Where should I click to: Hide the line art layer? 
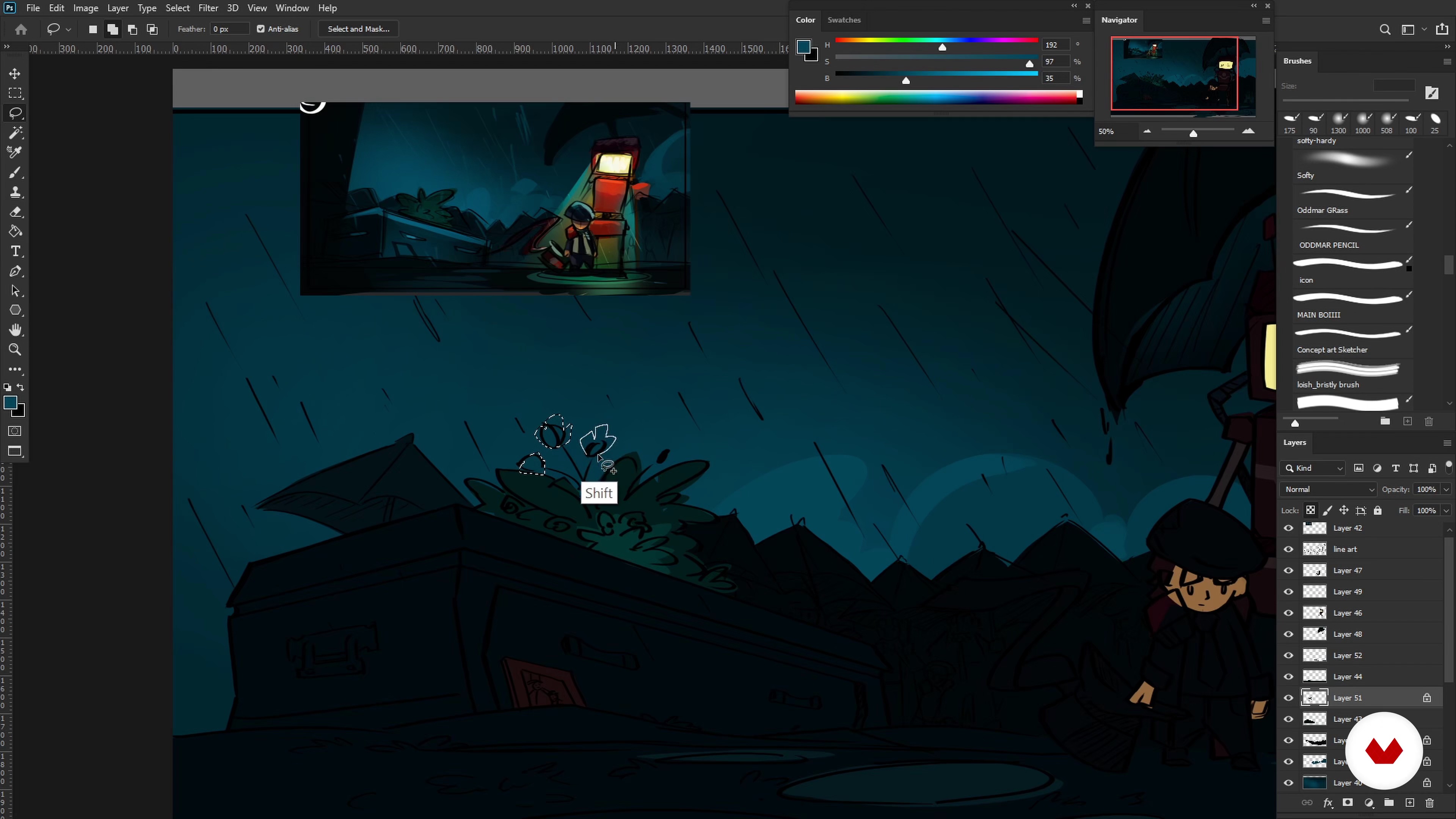(1289, 549)
